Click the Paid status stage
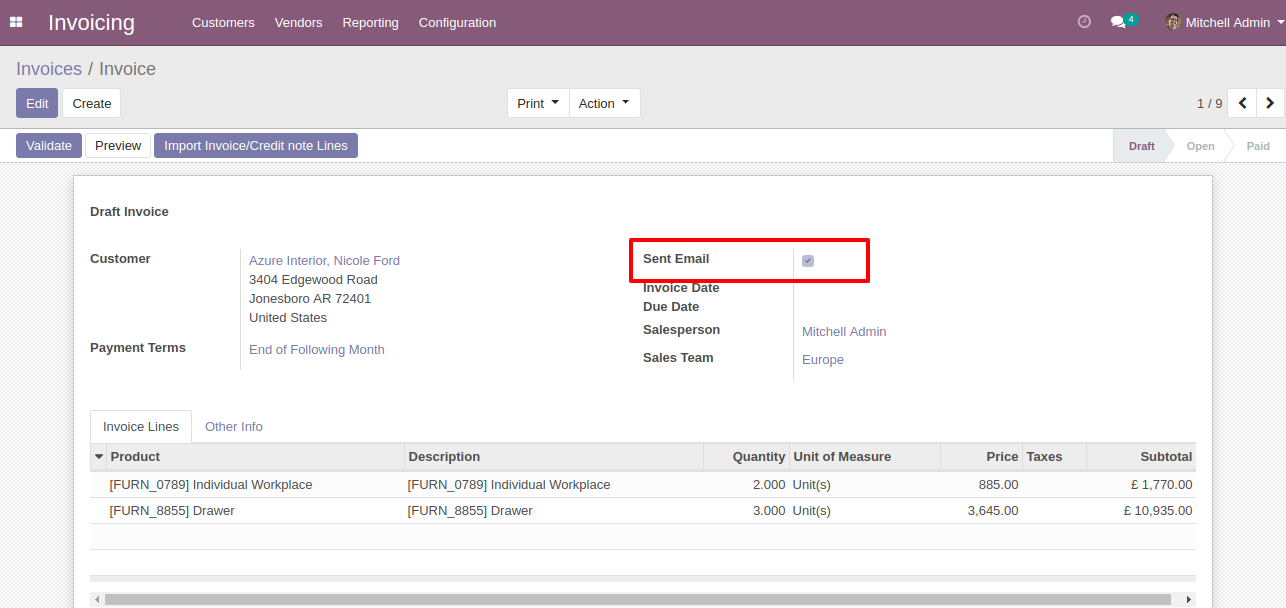 click(1258, 146)
